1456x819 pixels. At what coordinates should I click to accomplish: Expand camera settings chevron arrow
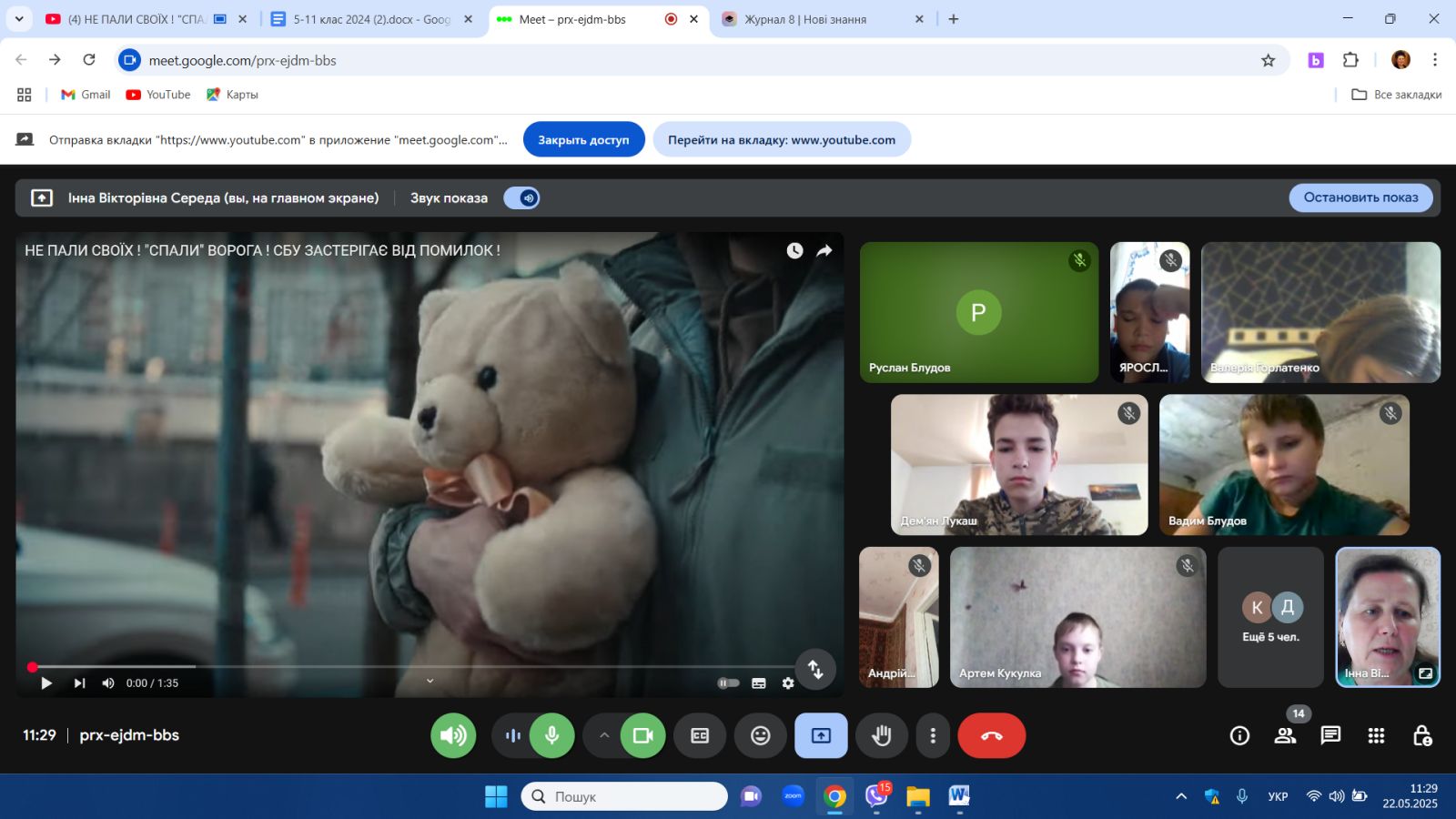(x=603, y=735)
